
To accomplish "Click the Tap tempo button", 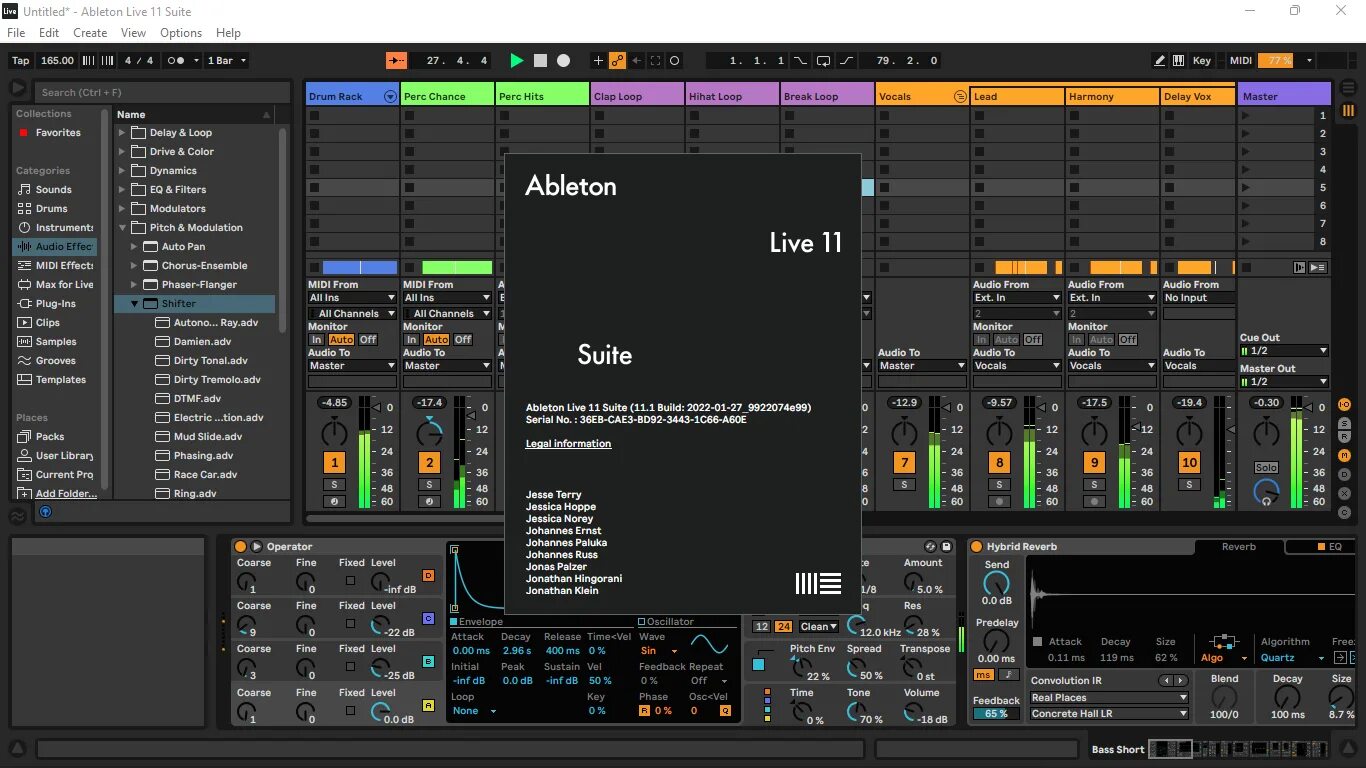I will pos(20,61).
